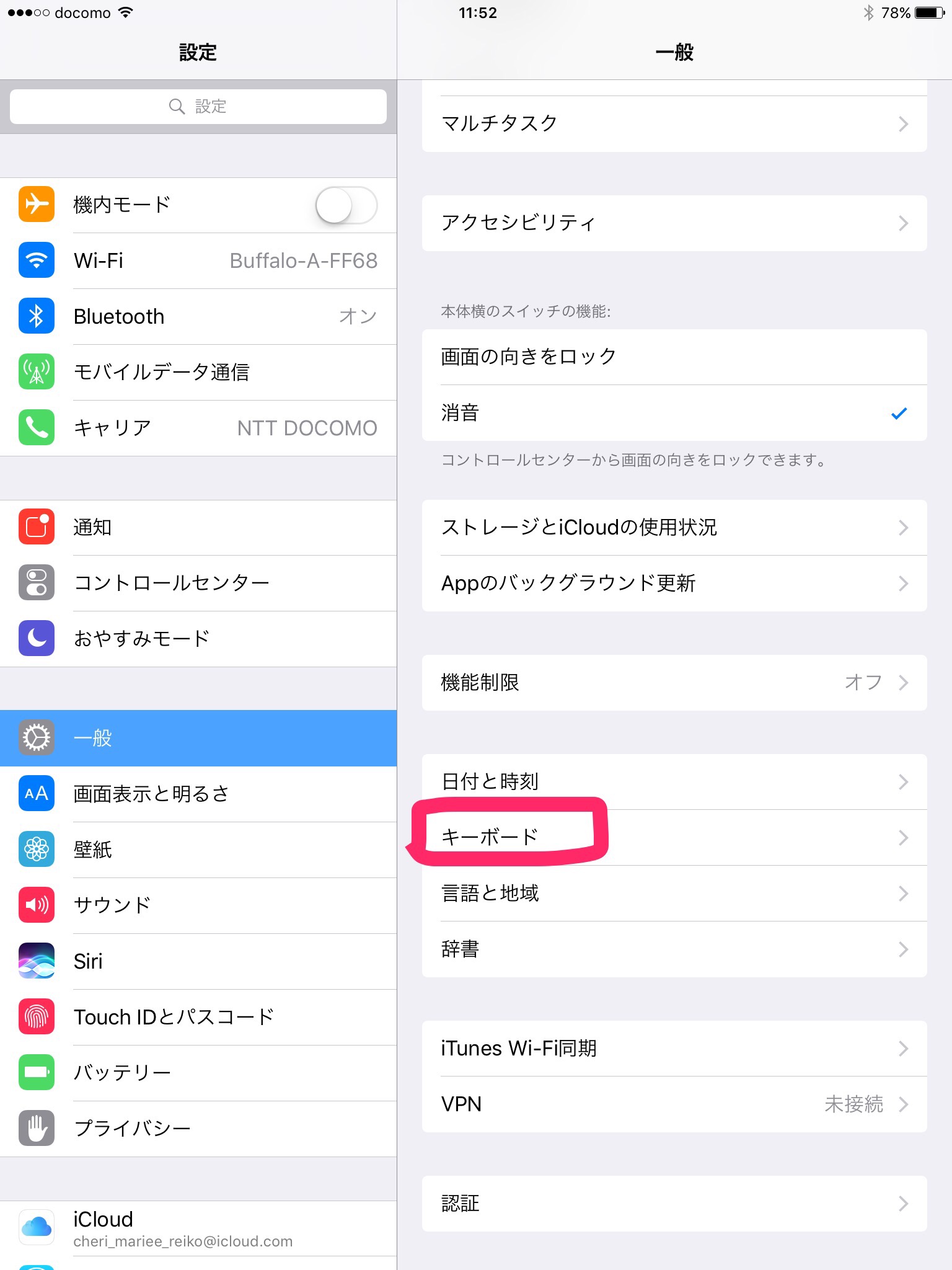The height and width of the screenshot is (1270, 952).
Task: Tap the red notifications icon
Action: [37, 526]
